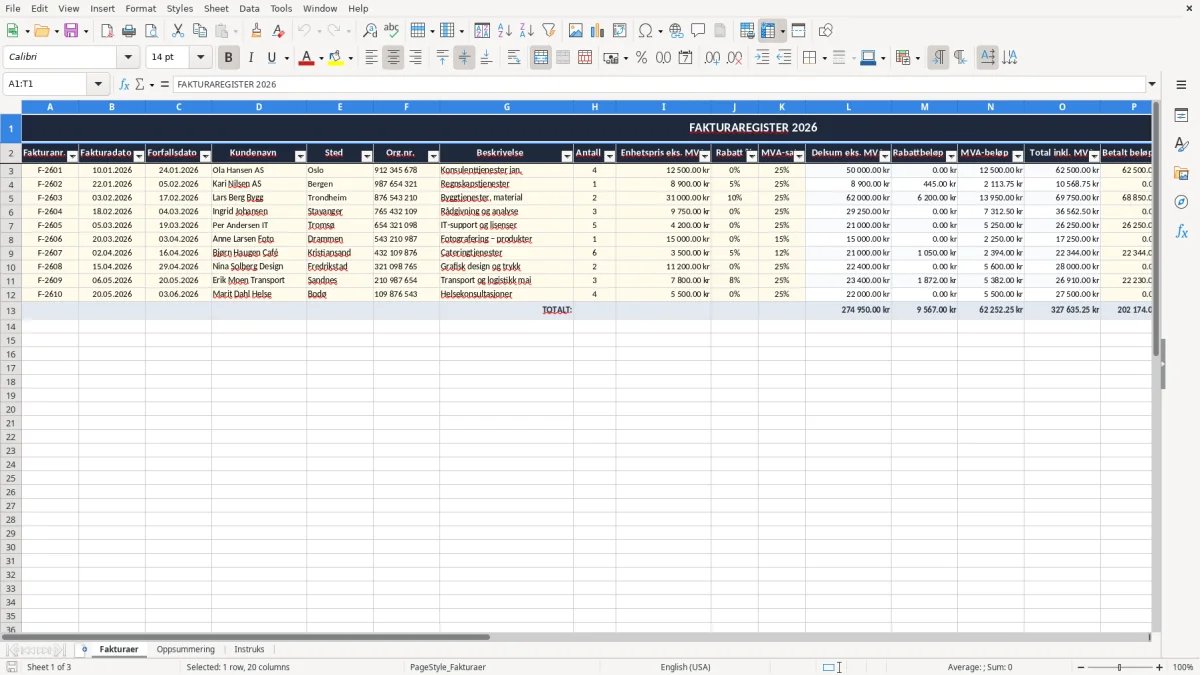Open the sidebar Properties panel
The width and height of the screenshot is (1200, 675).
point(1181,116)
